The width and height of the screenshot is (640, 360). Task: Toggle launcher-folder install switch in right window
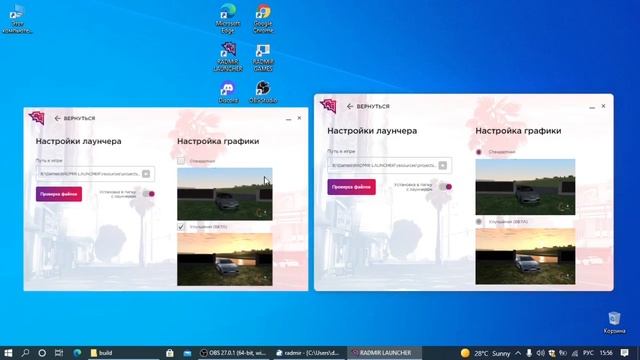point(445,187)
